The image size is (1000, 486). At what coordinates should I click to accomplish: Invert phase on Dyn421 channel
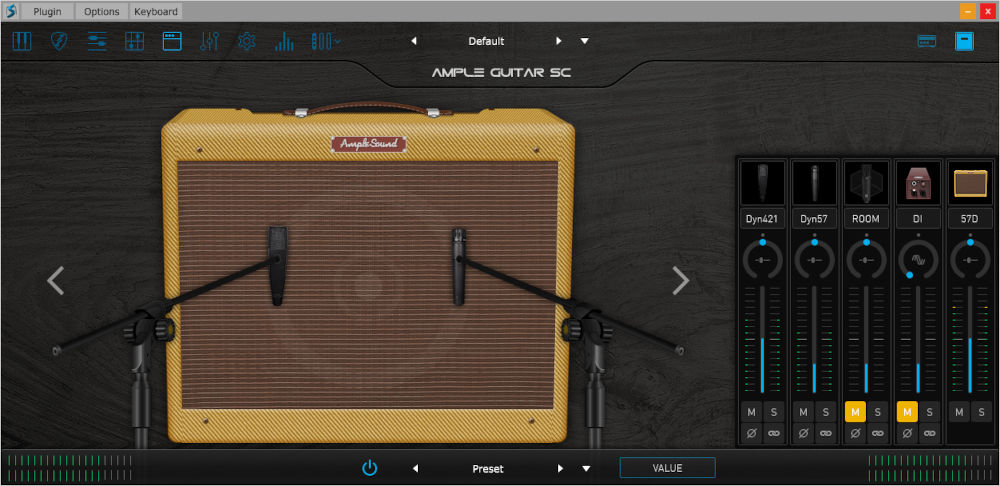click(x=752, y=433)
